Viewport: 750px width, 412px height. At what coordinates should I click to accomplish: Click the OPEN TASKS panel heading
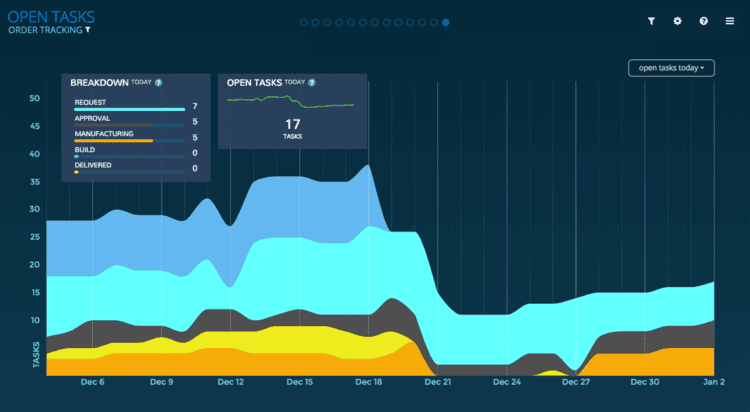click(254, 83)
